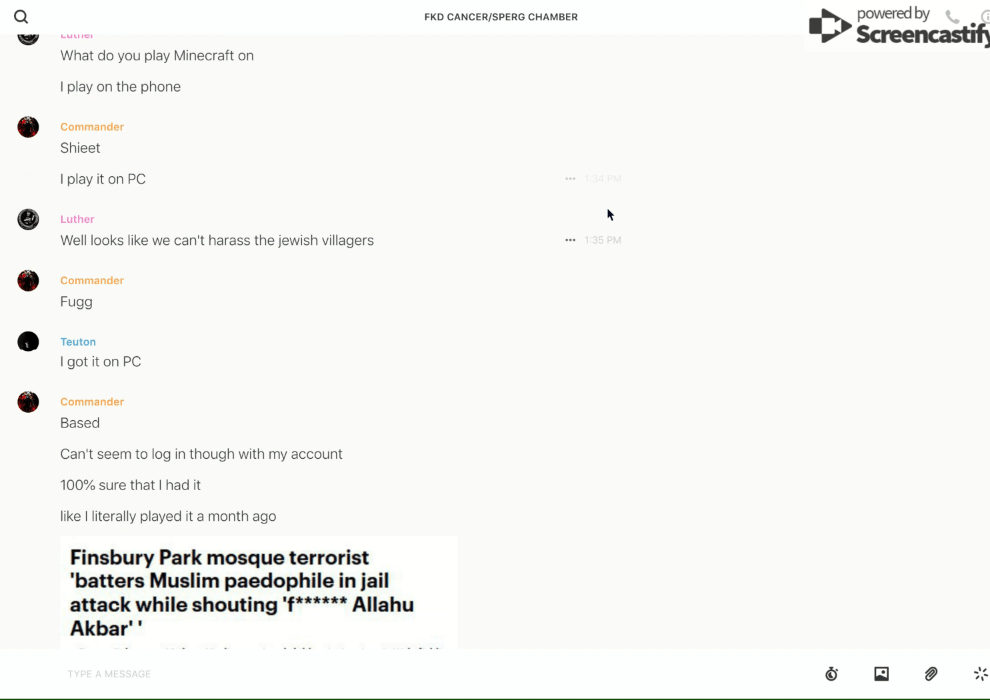Open the timed message stopwatch icon

click(831, 674)
